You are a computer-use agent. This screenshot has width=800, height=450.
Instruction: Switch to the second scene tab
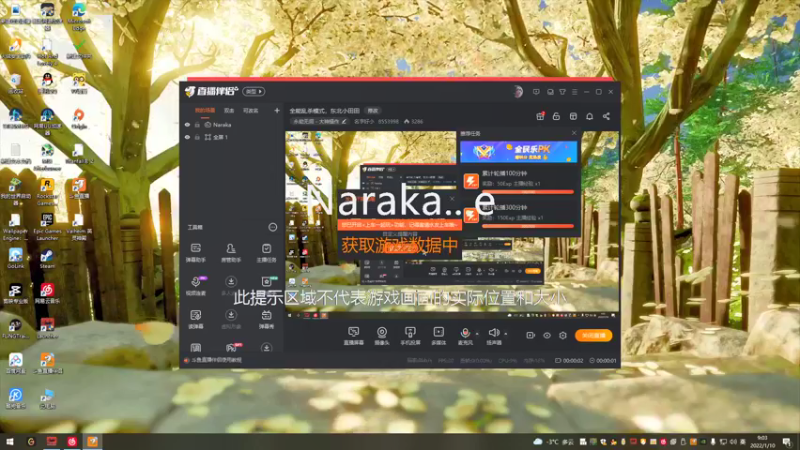coord(229,110)
